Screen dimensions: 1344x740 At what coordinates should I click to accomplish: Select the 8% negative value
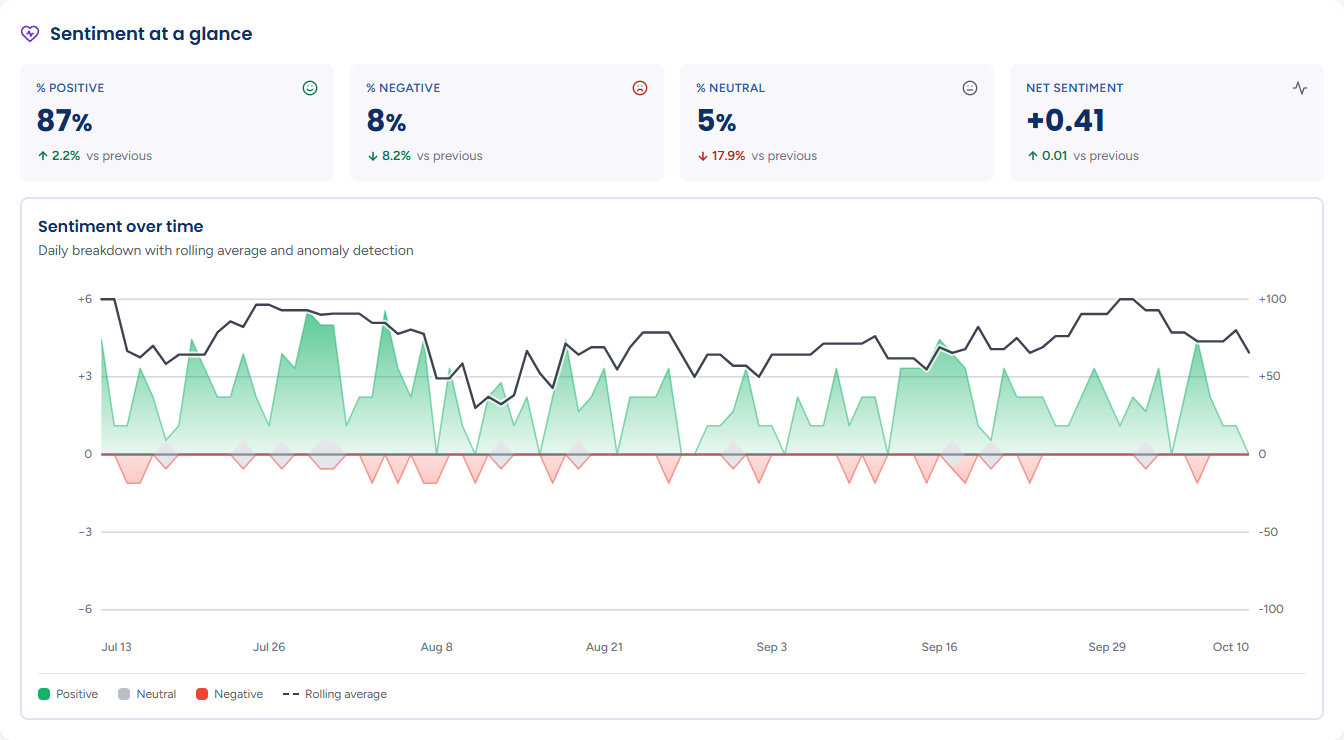coord(386,121)
